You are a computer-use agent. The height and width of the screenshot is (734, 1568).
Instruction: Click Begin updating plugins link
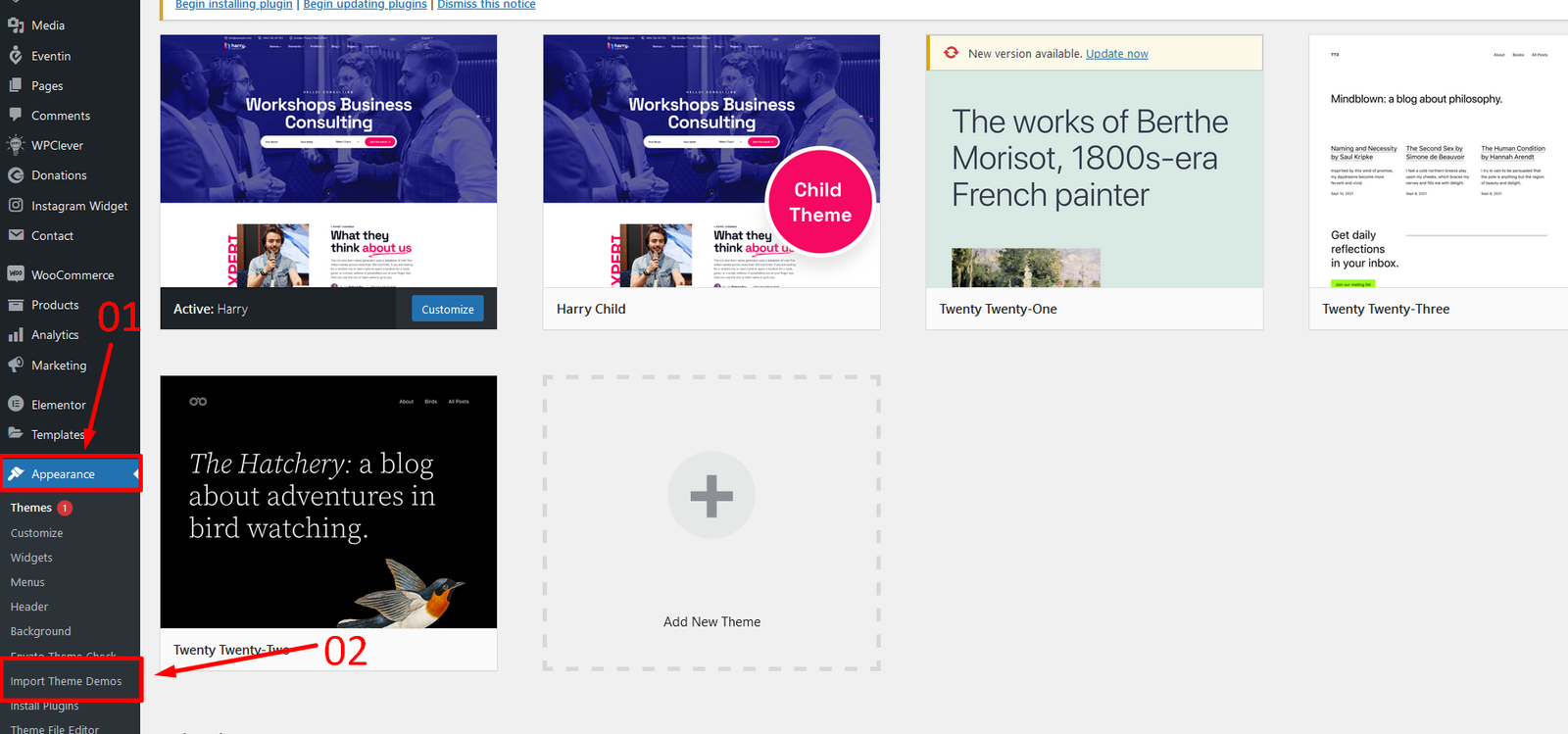pos(365,5)
